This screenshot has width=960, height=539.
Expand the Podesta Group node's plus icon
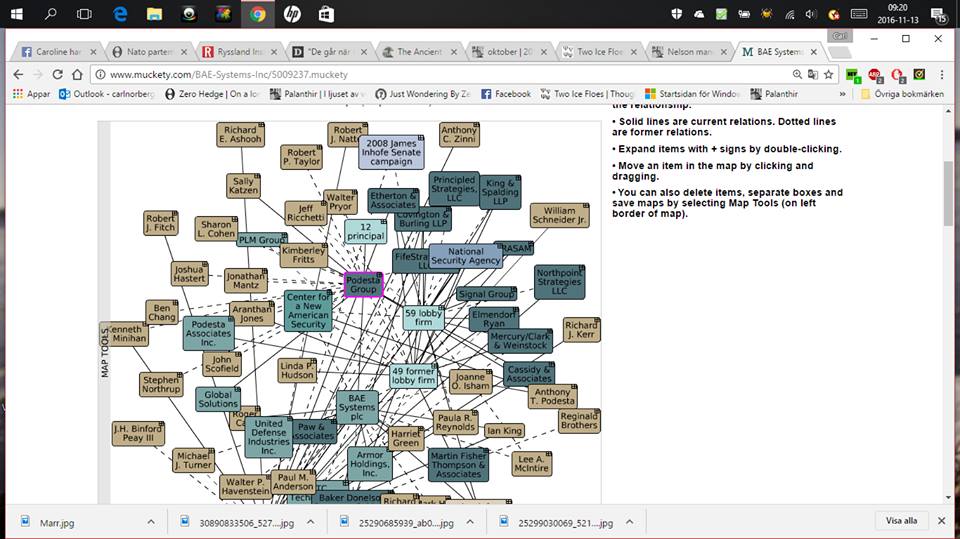pos(378,275)
